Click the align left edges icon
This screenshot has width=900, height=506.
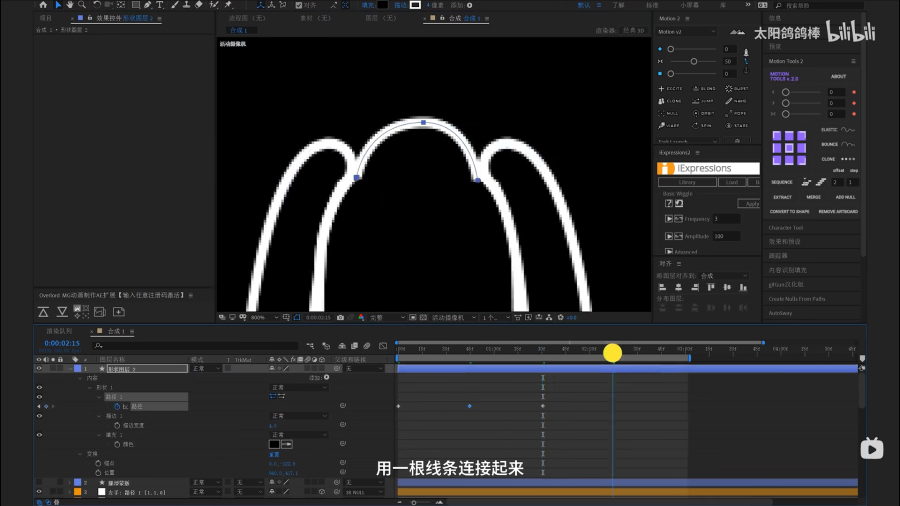click(662, 287)
